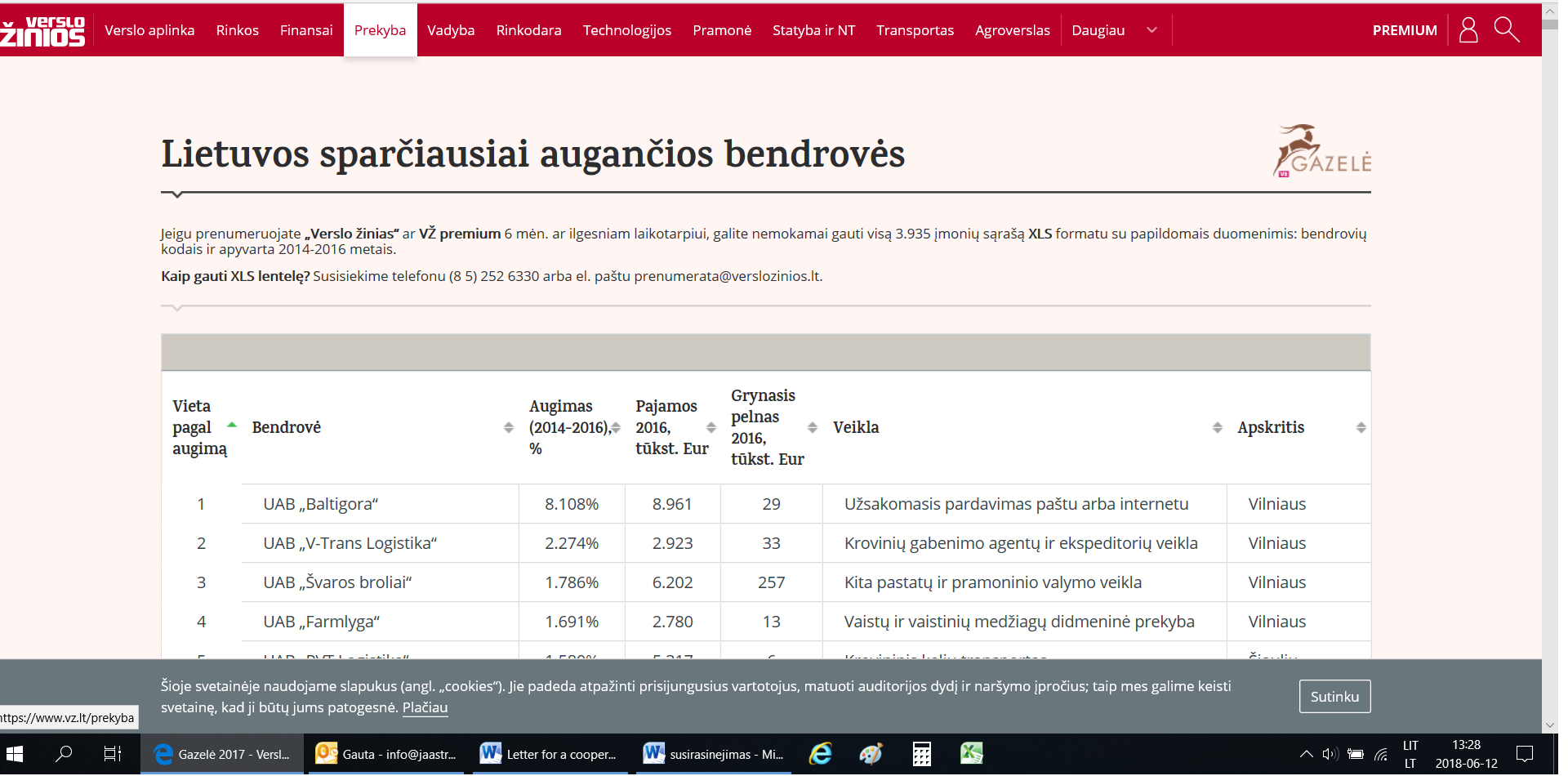Select UAB „Švaros broliai“ cell
The height and width of the screenshot is (776, 1568).
[381, 582]
